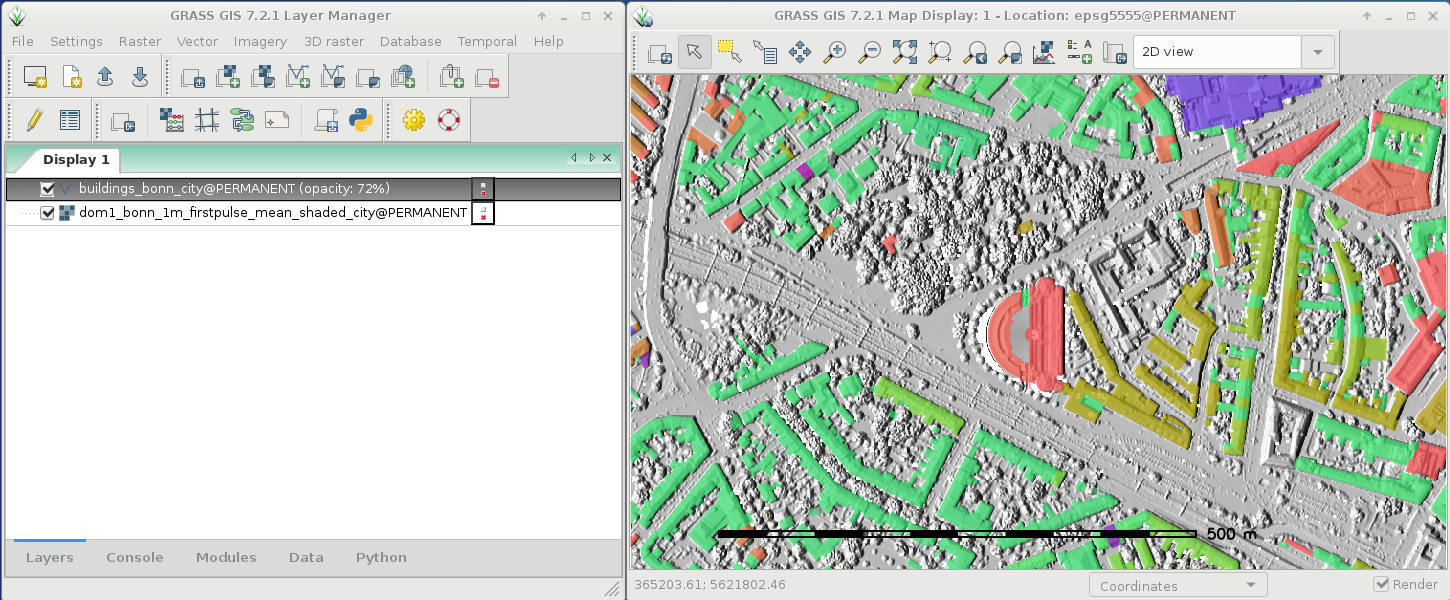
Task: Switch to the Modules tab
Action: coord(226,557)
